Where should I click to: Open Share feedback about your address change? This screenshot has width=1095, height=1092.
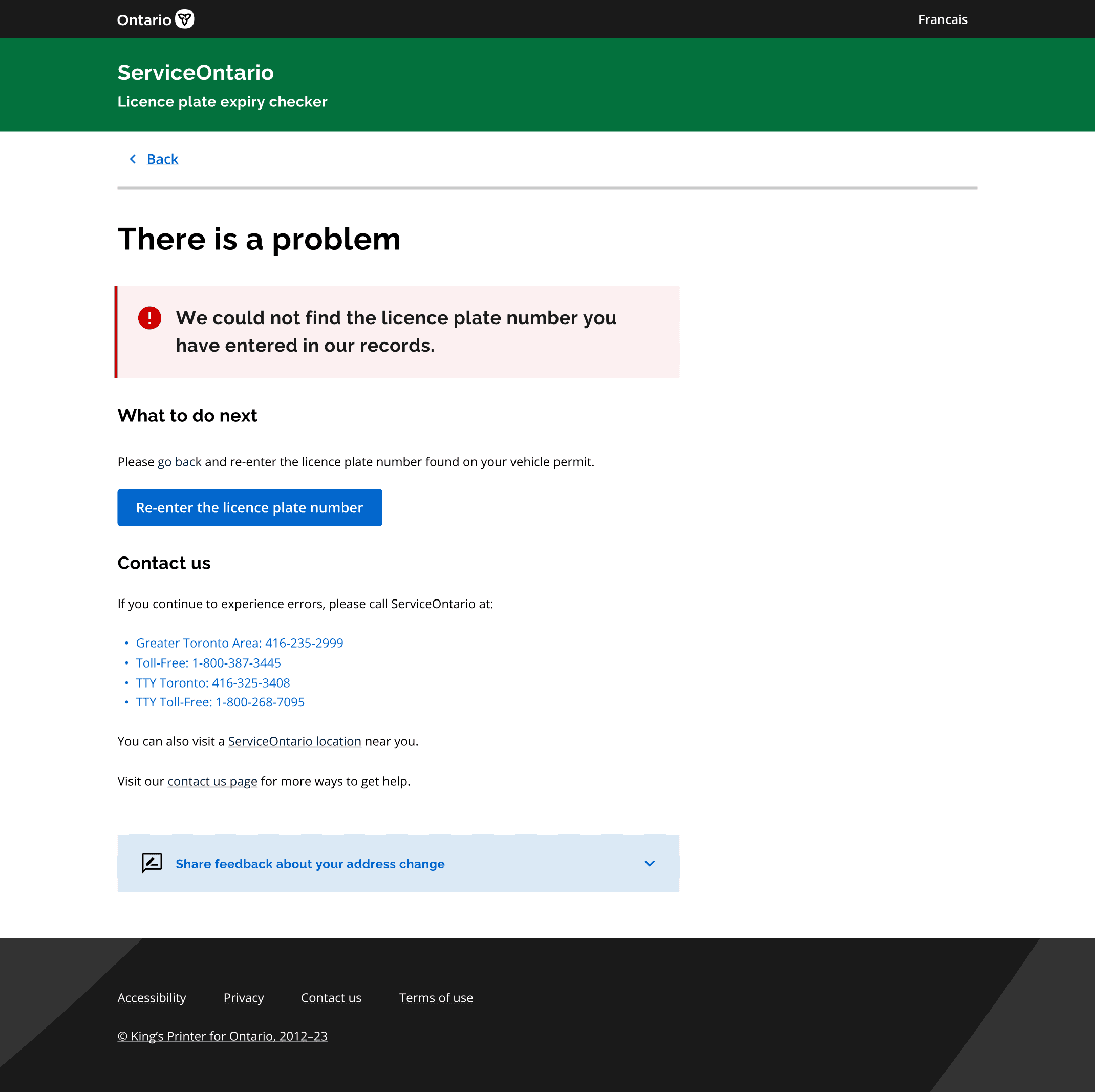coord(309,864)
